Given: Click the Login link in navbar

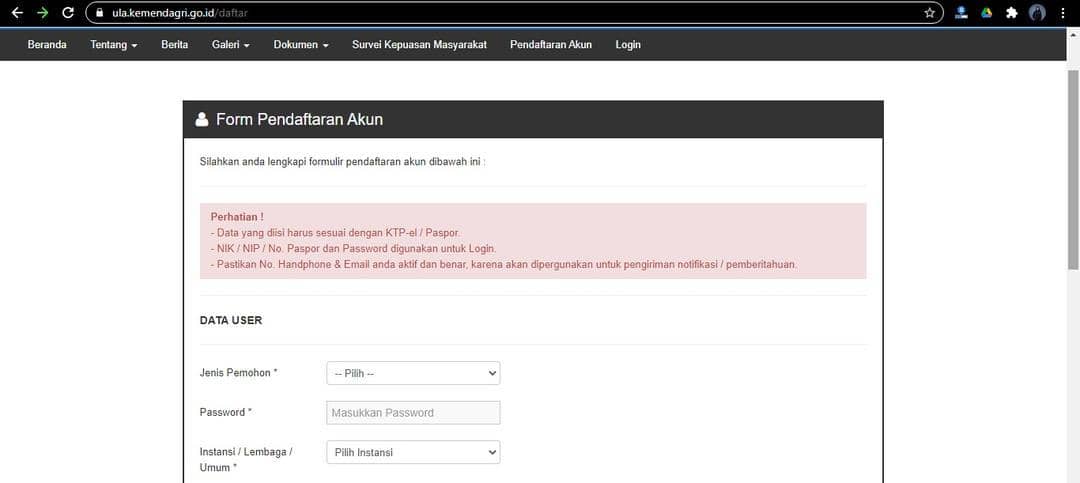Looking at the screenshot, I should (x=628, y=45).
